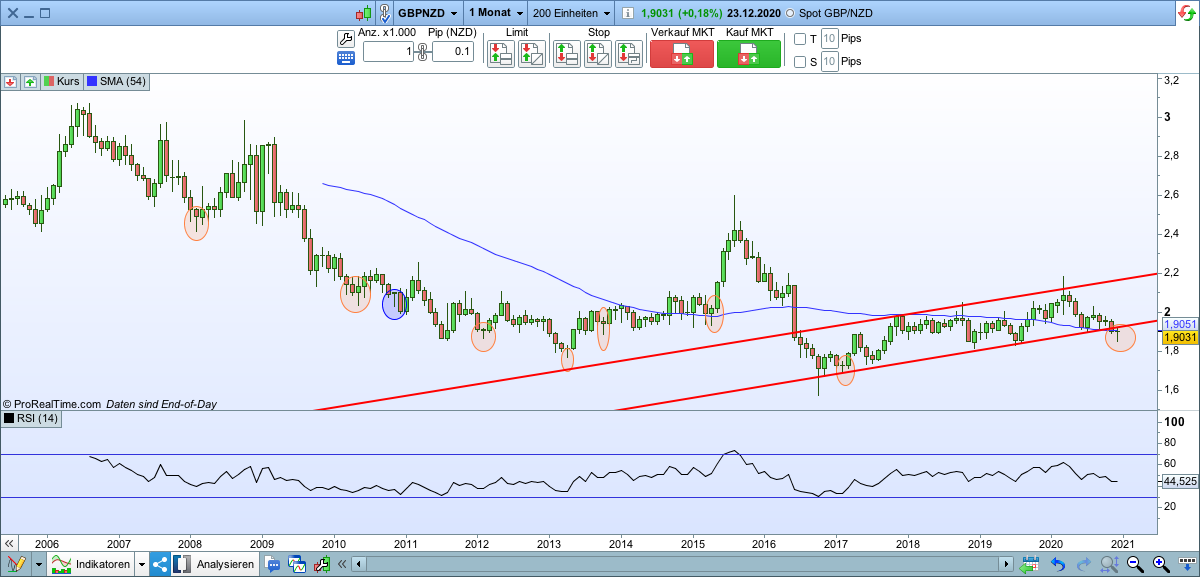
Task: Click the chat comment icon in bottom toolbar
Action: tap(272, 564)
